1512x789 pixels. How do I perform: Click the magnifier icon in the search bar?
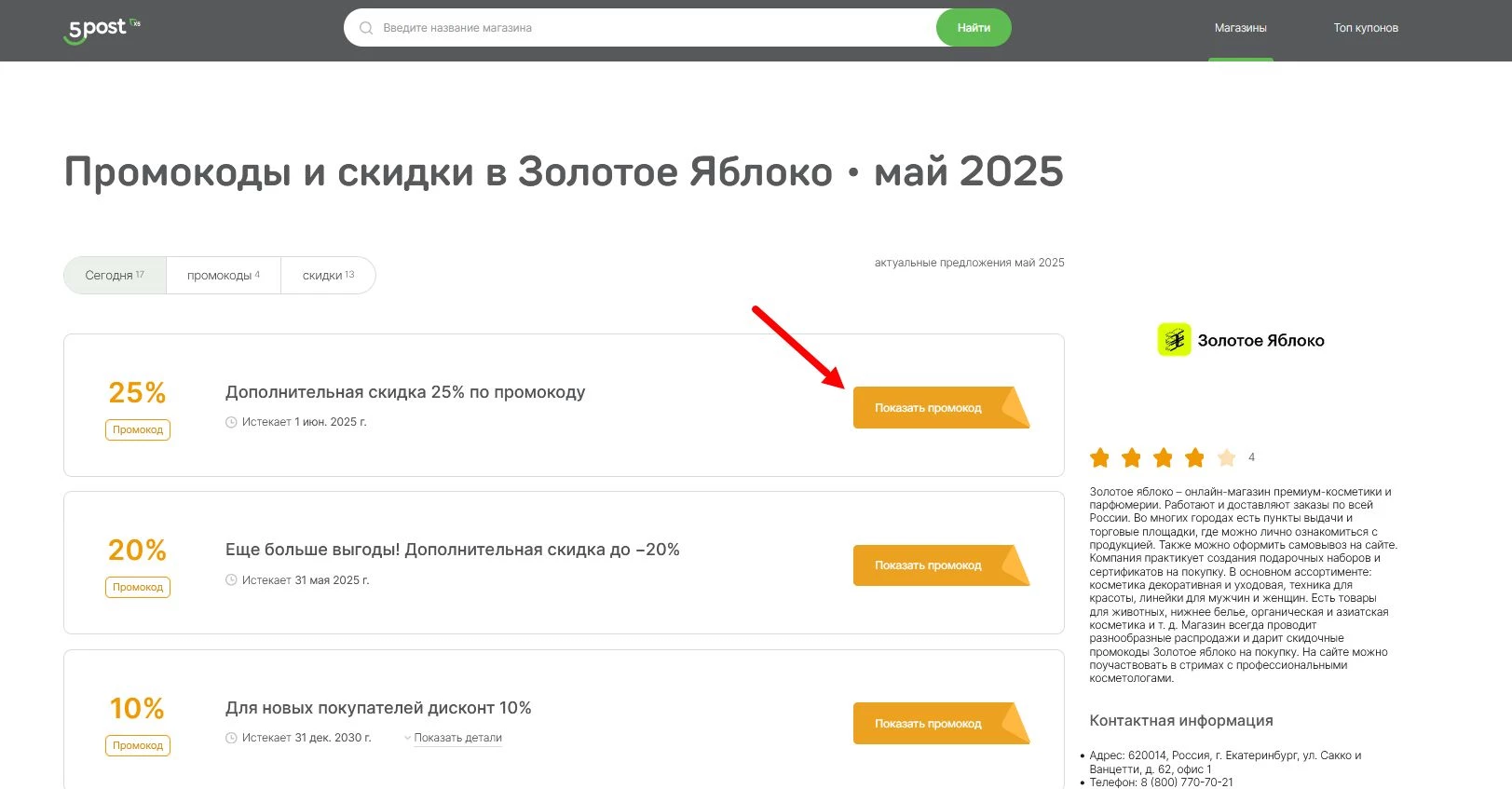tap(365, 27)
